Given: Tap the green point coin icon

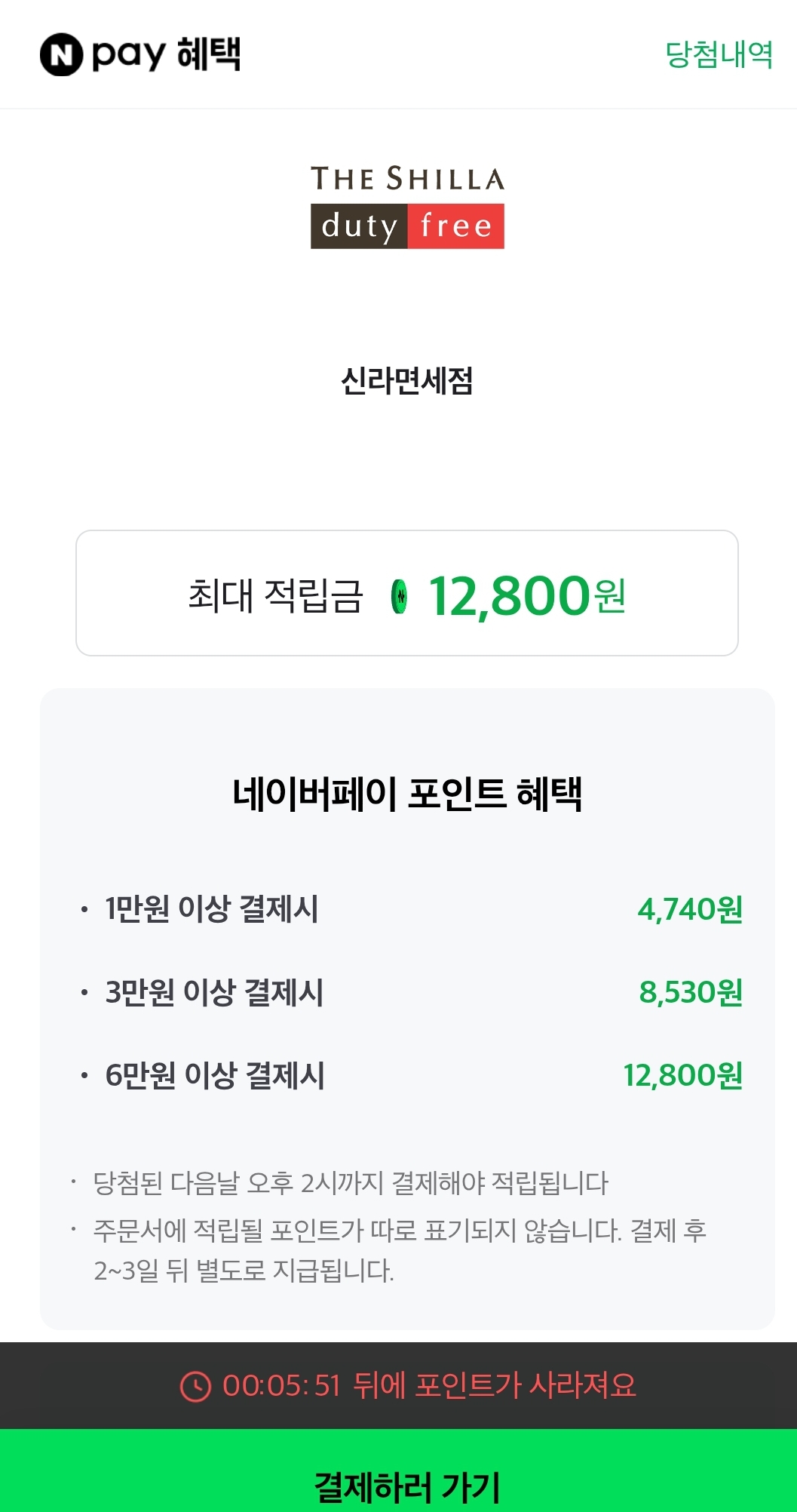Looking at the screenshot, I should click(400, 596).
